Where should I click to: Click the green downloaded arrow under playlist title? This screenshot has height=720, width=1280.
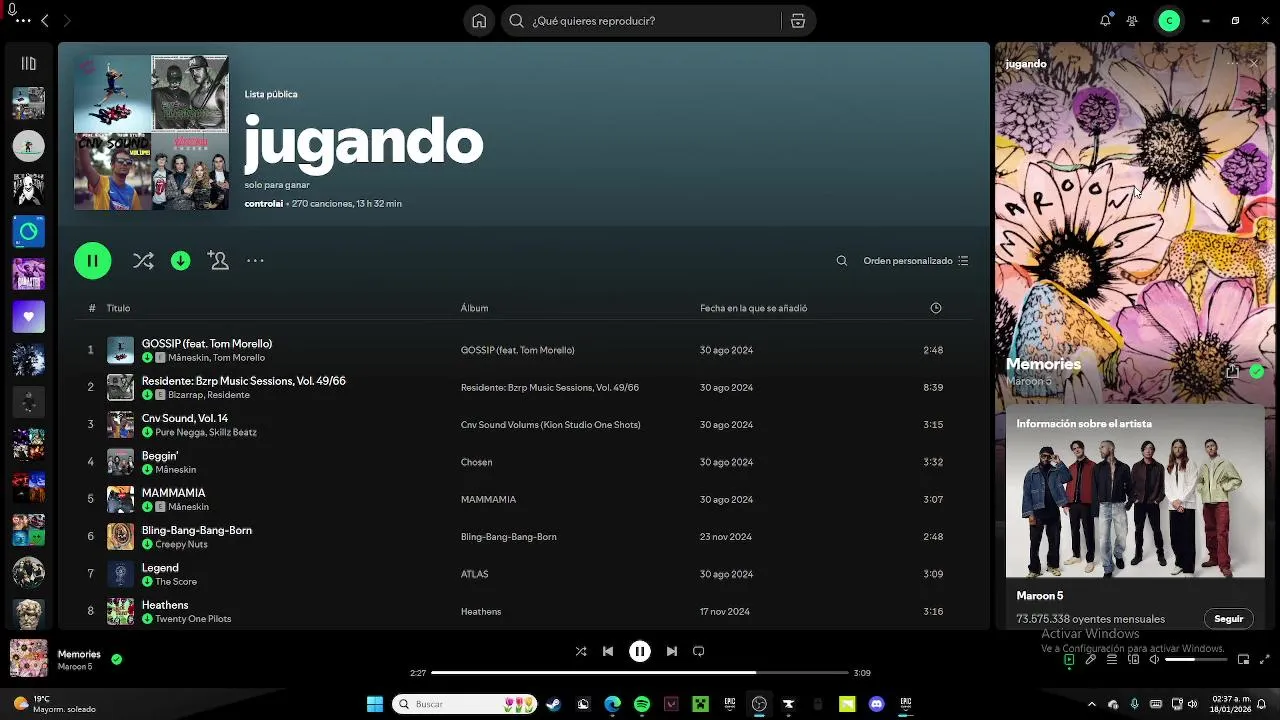point(180,261)
